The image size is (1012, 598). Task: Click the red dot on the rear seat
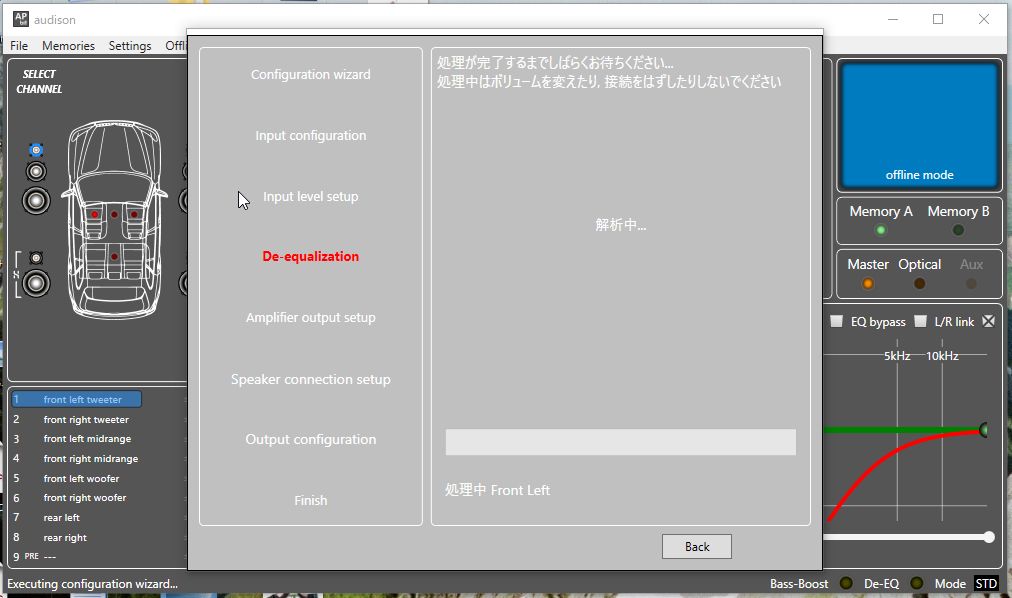(x=114, y=257)
